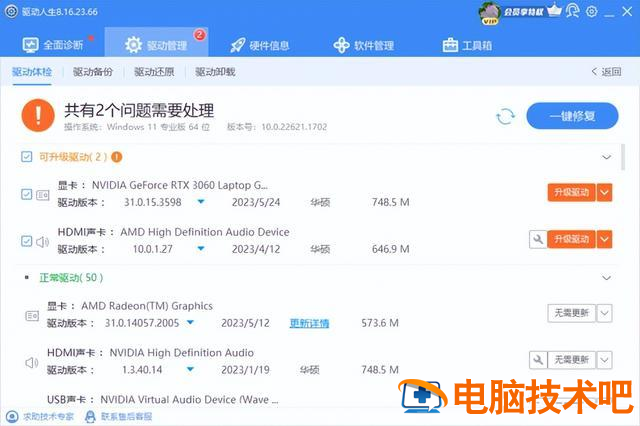This screenshot has height=426, width=640.
Task: Click 无需更新 for NVIDIA High Definition Audio
Action: (571, 360)
